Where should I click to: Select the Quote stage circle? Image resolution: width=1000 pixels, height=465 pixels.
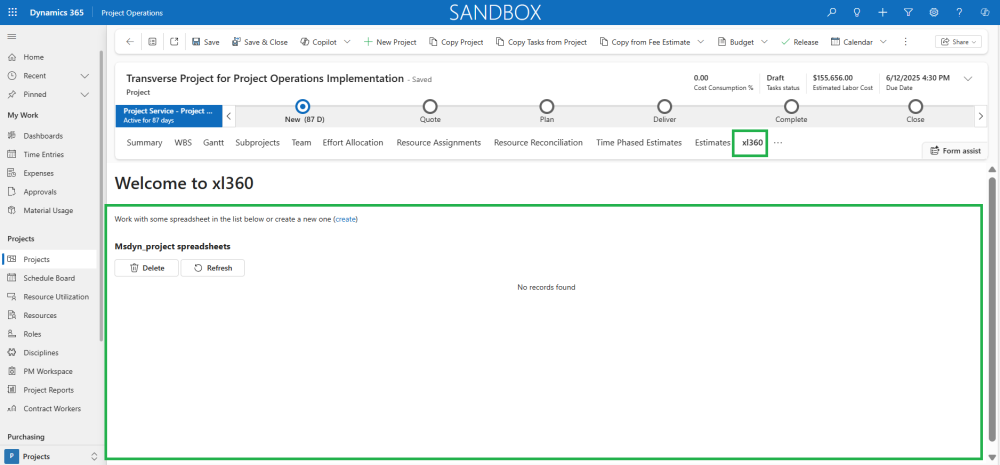pyautogui.click(x=430, y=107)
